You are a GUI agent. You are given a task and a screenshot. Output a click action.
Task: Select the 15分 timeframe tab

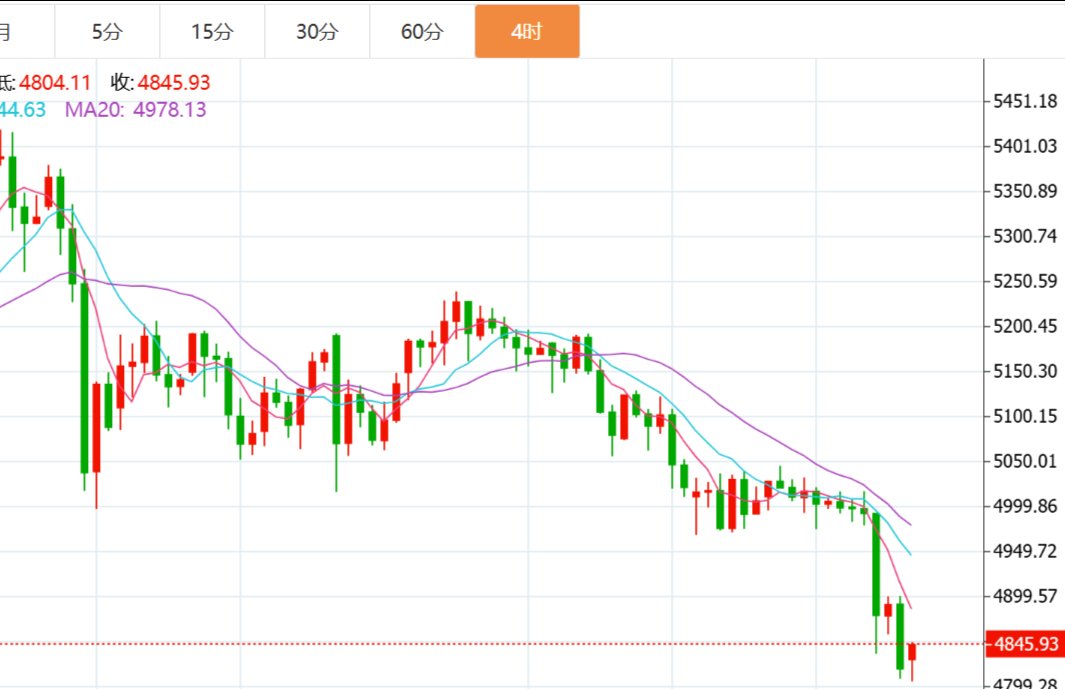(x=212, y=32)
